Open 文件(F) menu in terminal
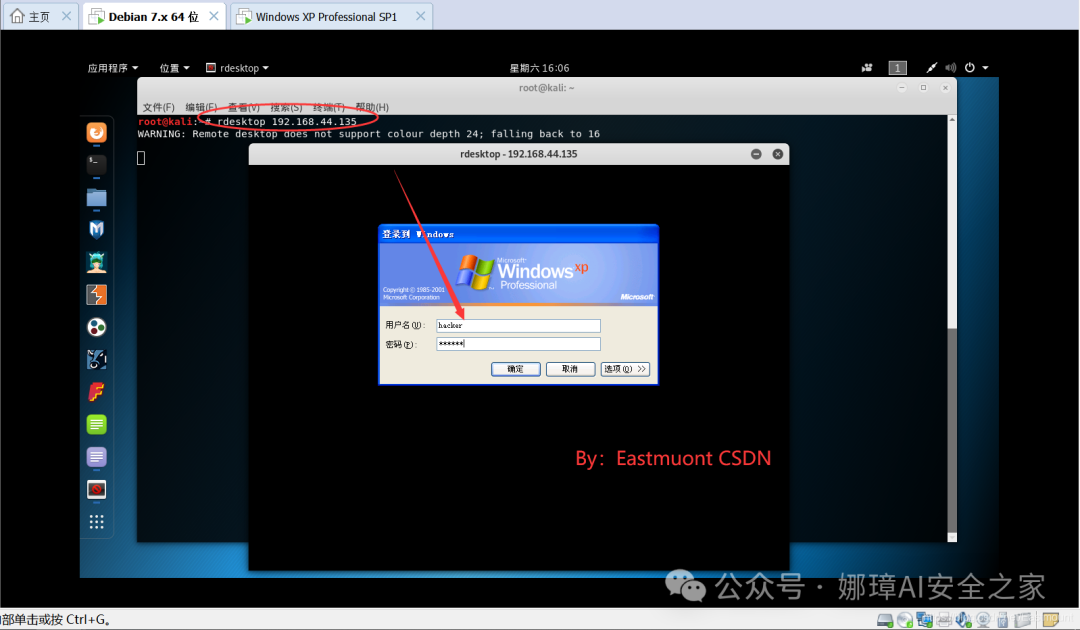The image size is (1080, 630). point(158,107)
